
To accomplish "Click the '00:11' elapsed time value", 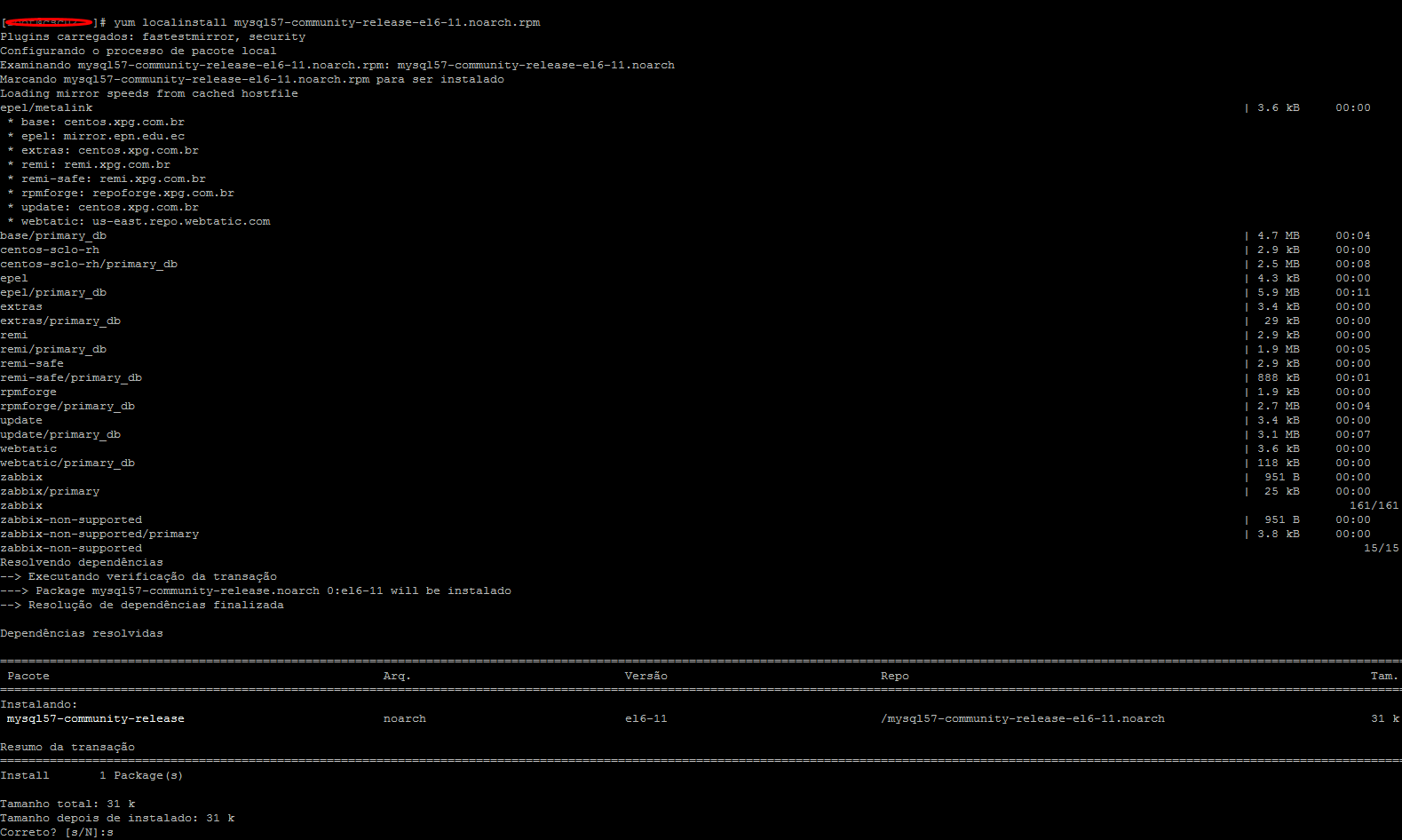I will click(1353, 292).
